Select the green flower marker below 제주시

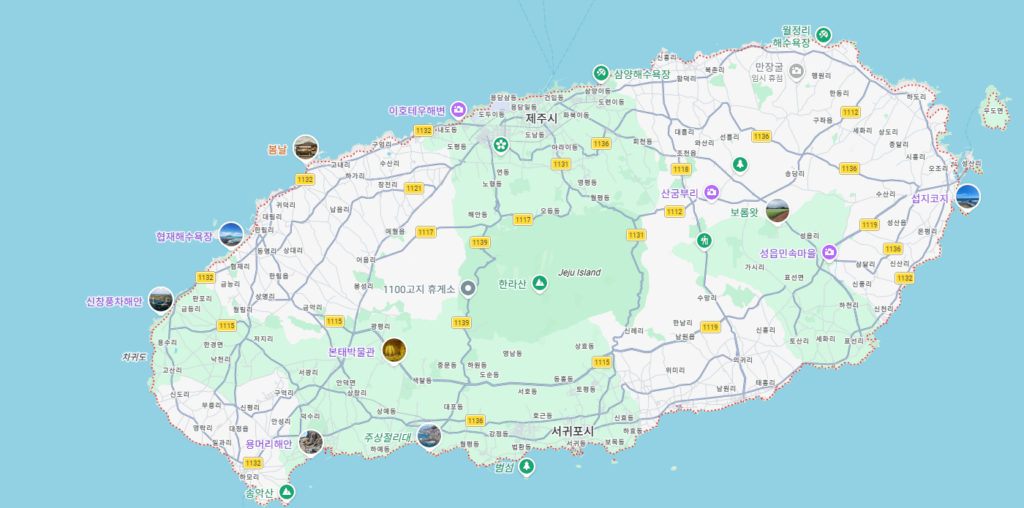500,145
